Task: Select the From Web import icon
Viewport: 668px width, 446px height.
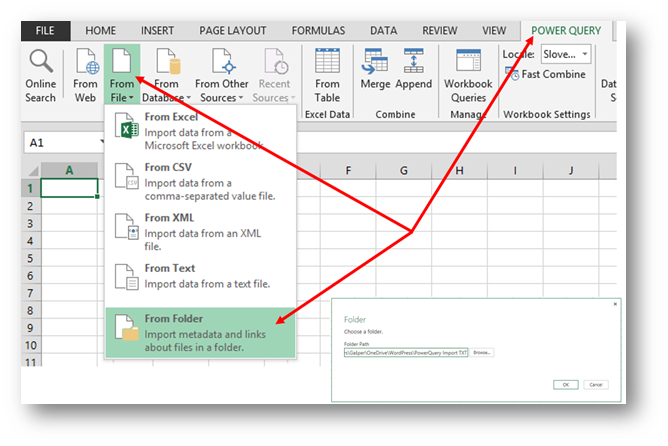Action: point(85,75)
